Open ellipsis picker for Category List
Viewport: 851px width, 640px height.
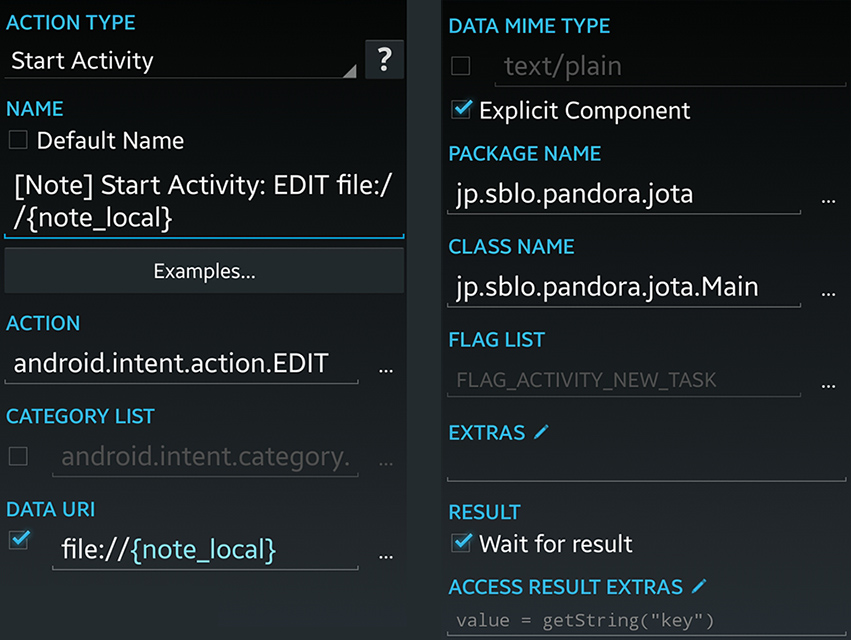click(x=386, y=464)
